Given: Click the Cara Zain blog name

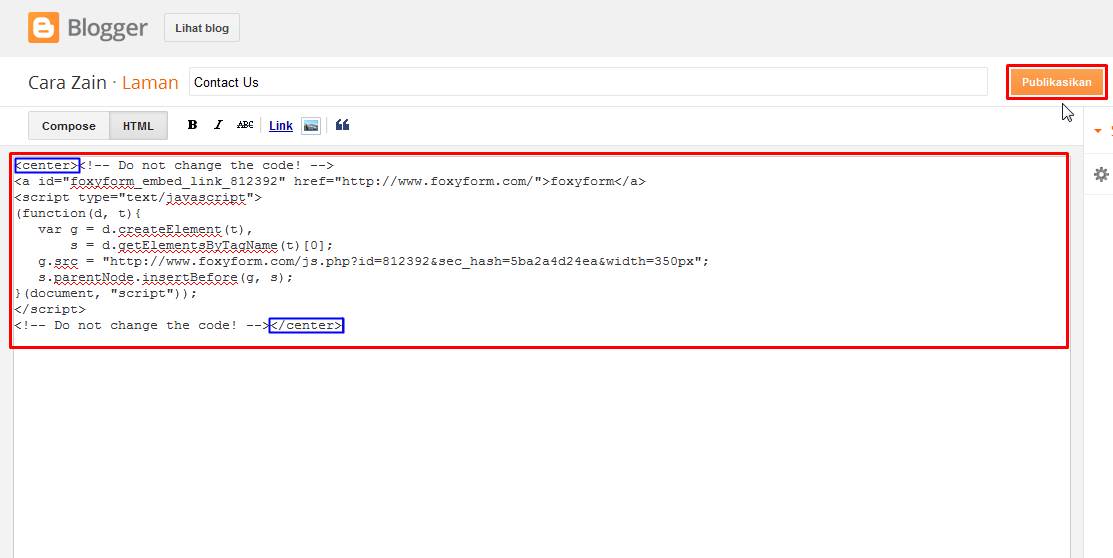Looking at the screenshot, I should [x=67, y=82].
